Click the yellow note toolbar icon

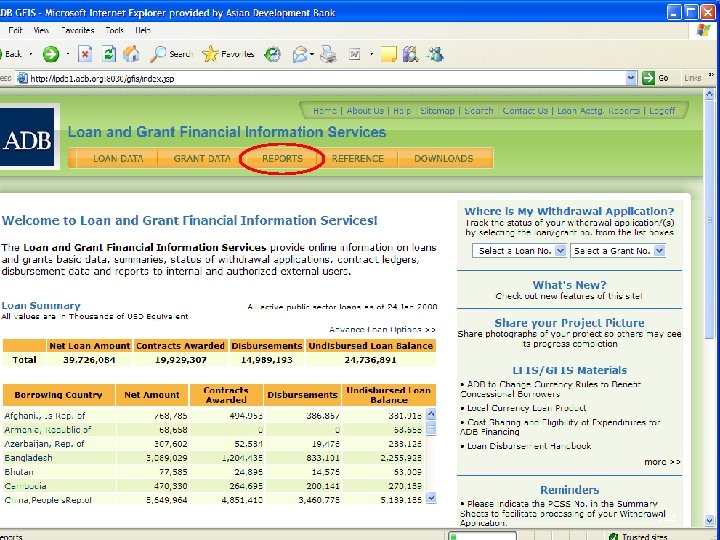pos(388,55)
